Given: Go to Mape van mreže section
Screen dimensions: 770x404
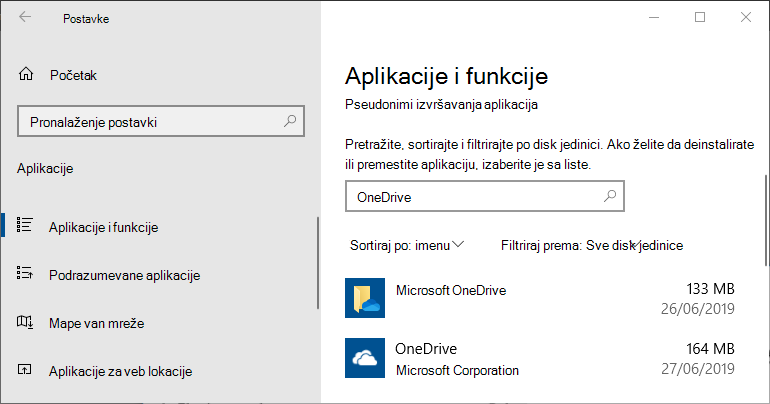Looking at the screenshot, I should point(96,323).
